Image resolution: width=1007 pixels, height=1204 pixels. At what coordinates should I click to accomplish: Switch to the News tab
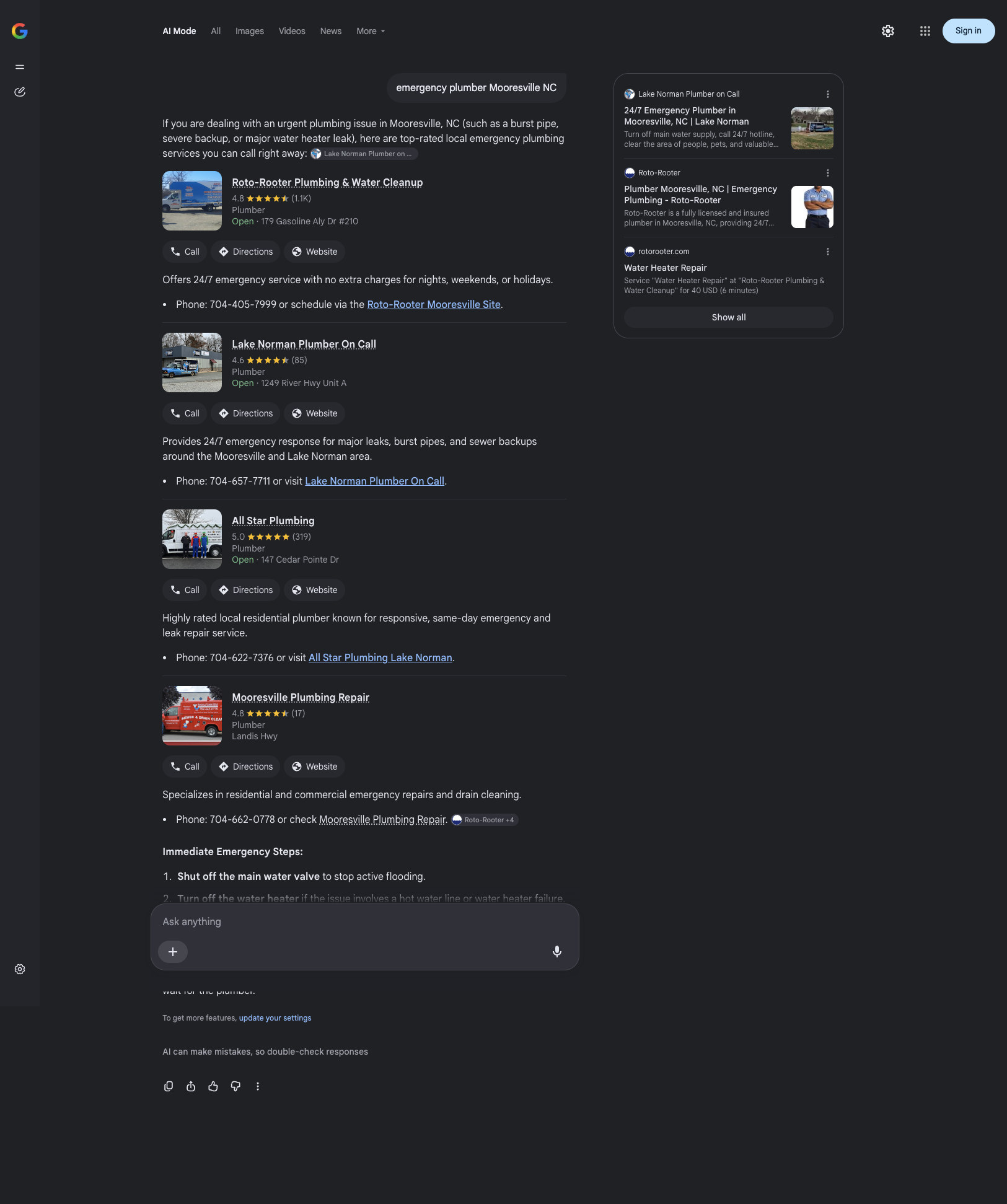tap(331, 31)
